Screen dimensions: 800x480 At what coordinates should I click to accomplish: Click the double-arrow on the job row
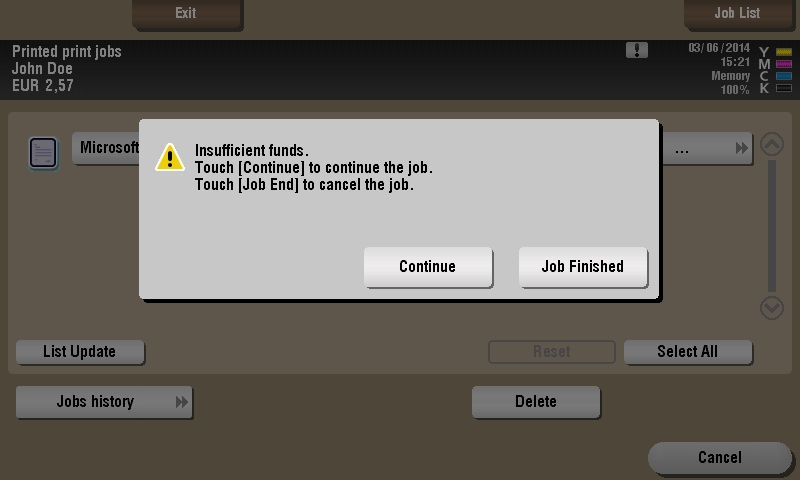[x=742, y=148]
